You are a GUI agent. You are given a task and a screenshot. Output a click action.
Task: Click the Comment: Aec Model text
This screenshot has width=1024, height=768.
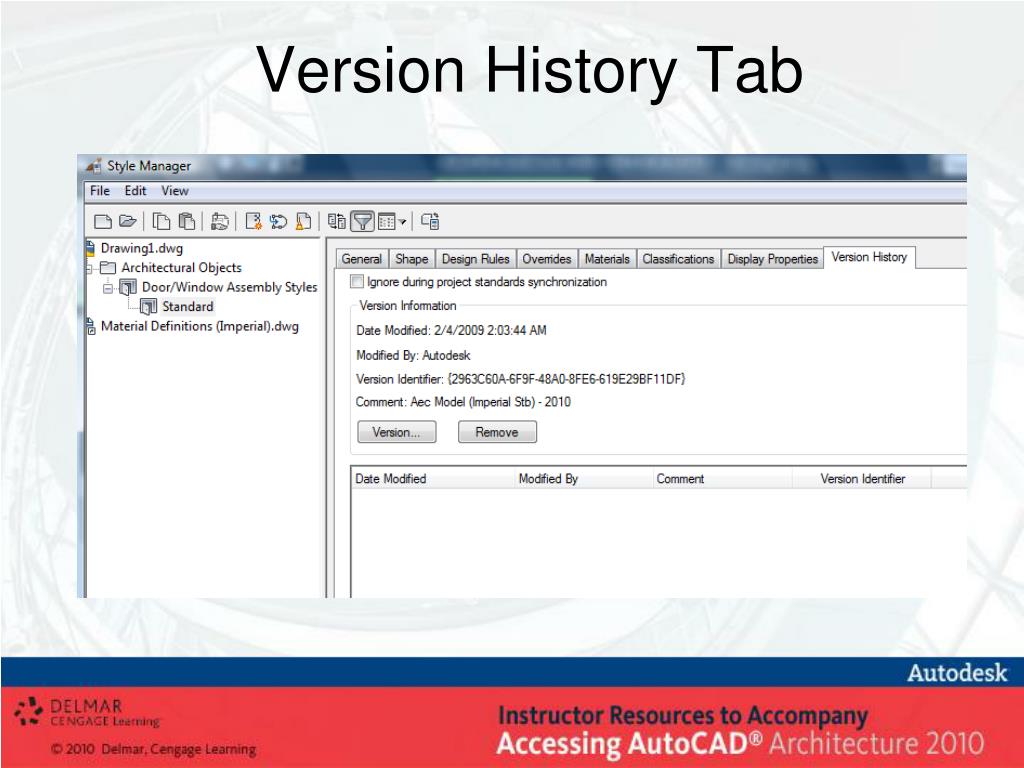click(x=463, y=402)
